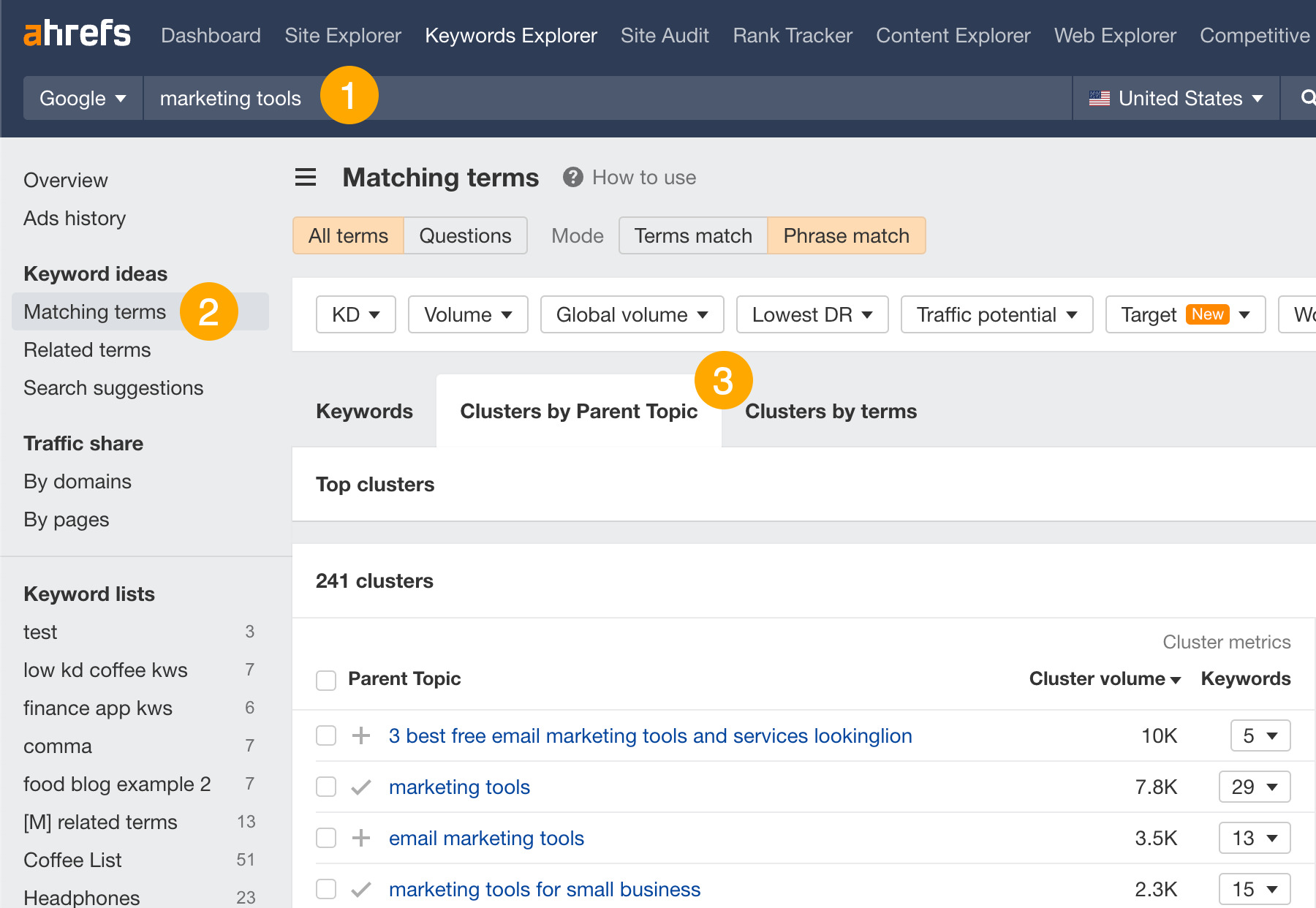Expand the 5 keywords dropdown in first cluster
The width and height of the screenshot is (1316, 908).
pyautogui.click(x=1260, y=735)
